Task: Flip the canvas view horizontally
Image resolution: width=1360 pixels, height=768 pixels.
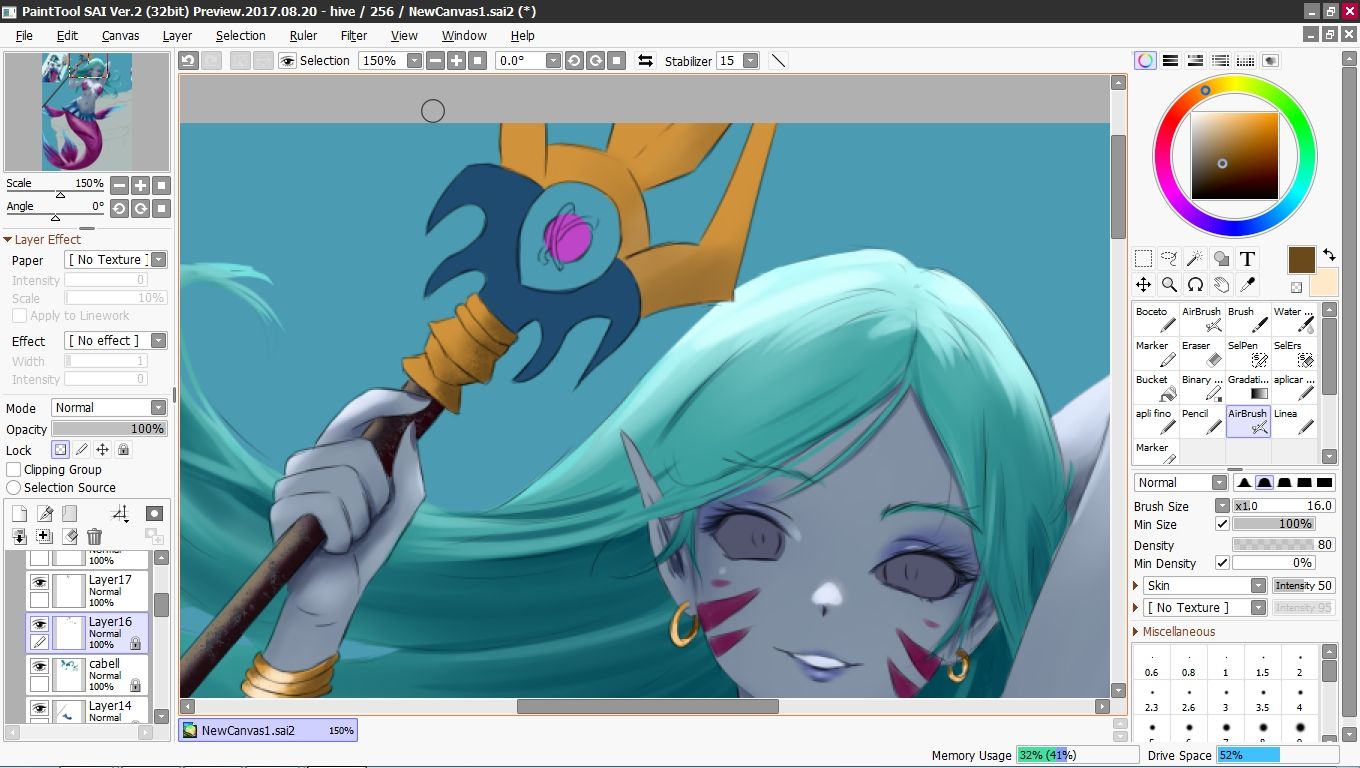Action: [x=645, y=61]
